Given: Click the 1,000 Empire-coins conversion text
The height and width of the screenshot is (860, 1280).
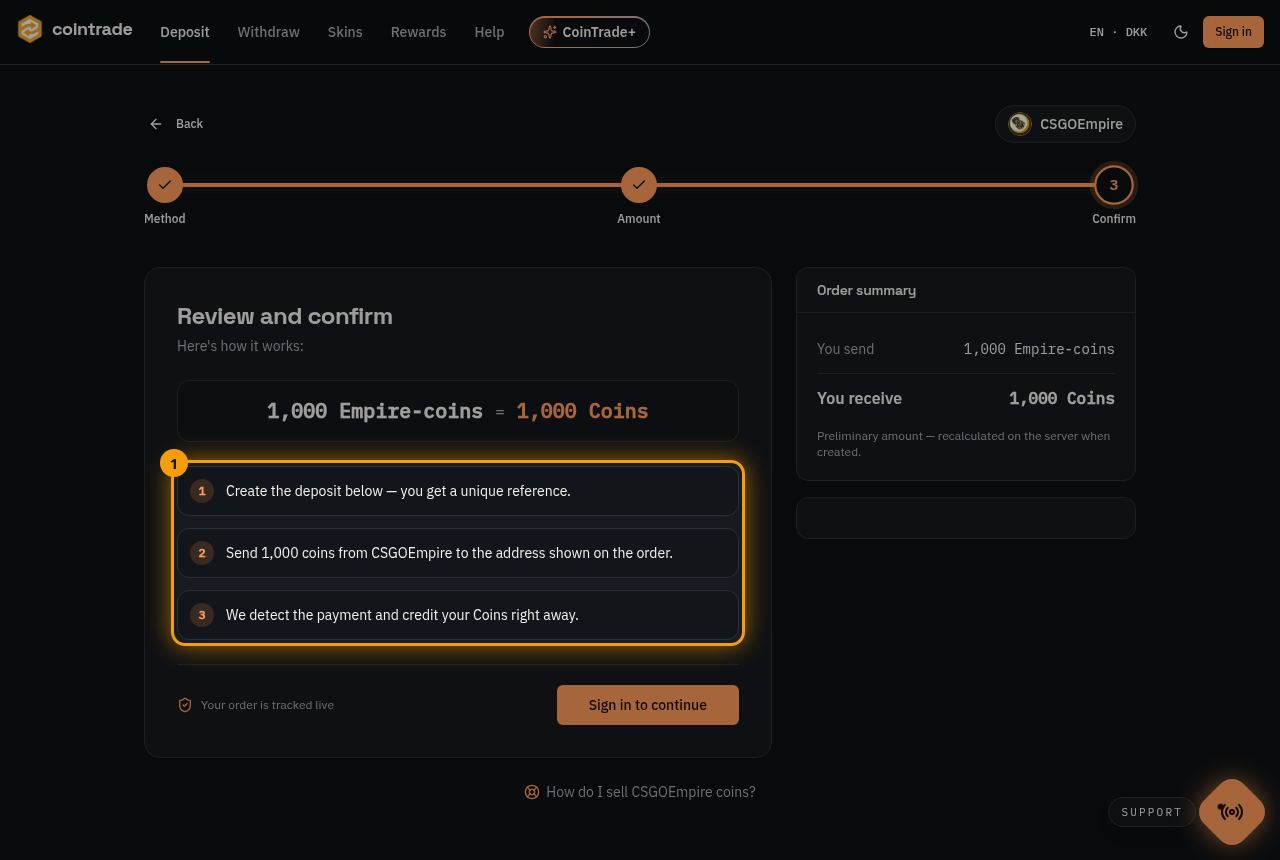Looking at the screenshot, I should tap(375, 411).
